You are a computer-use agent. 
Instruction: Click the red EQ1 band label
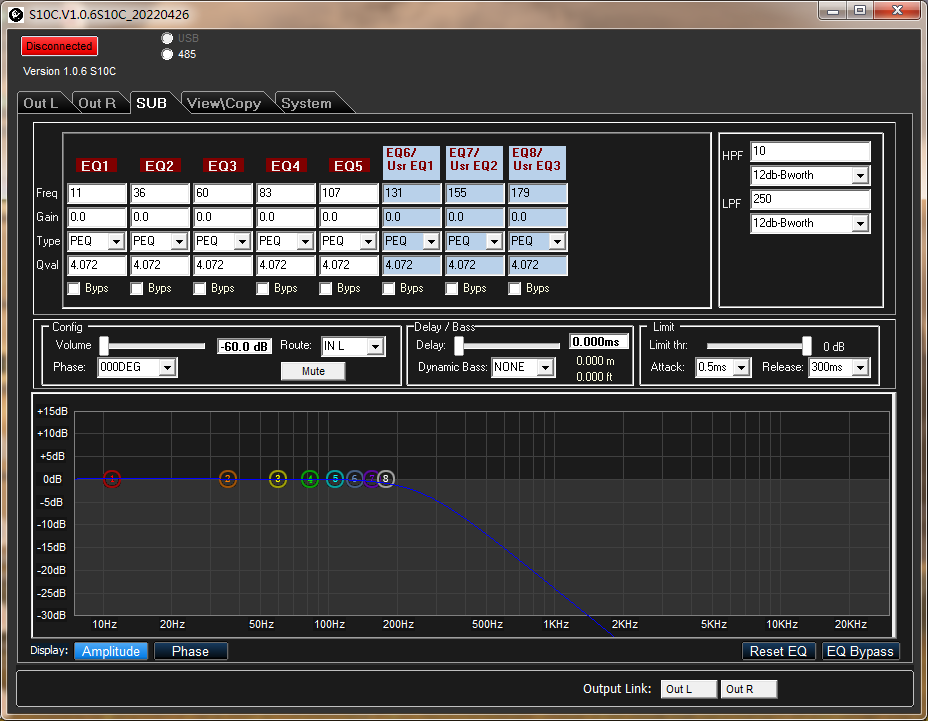[96, 165]
